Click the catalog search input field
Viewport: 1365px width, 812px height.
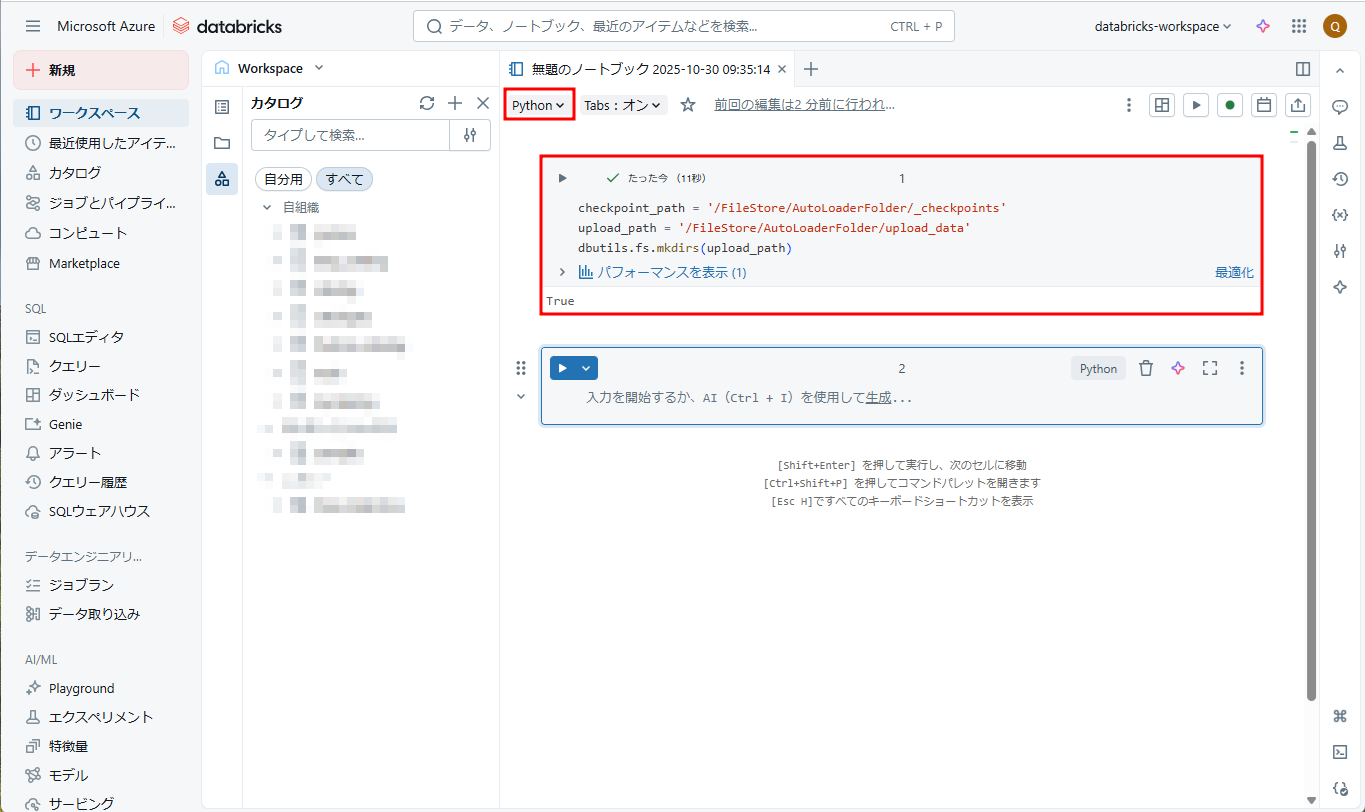[350, 135]
